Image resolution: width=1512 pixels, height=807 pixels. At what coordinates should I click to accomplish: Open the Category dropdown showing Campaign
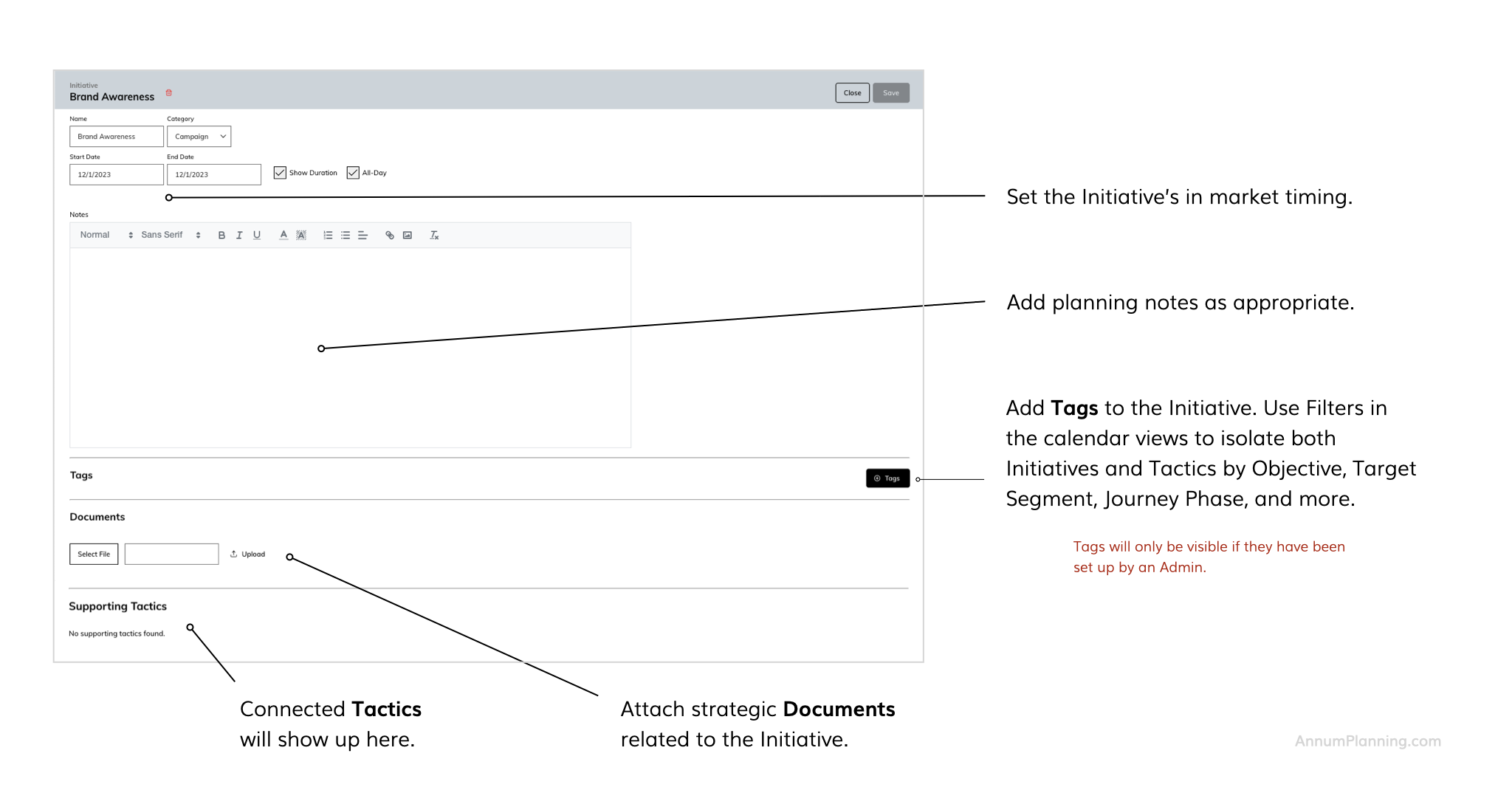tap(199, 137)
